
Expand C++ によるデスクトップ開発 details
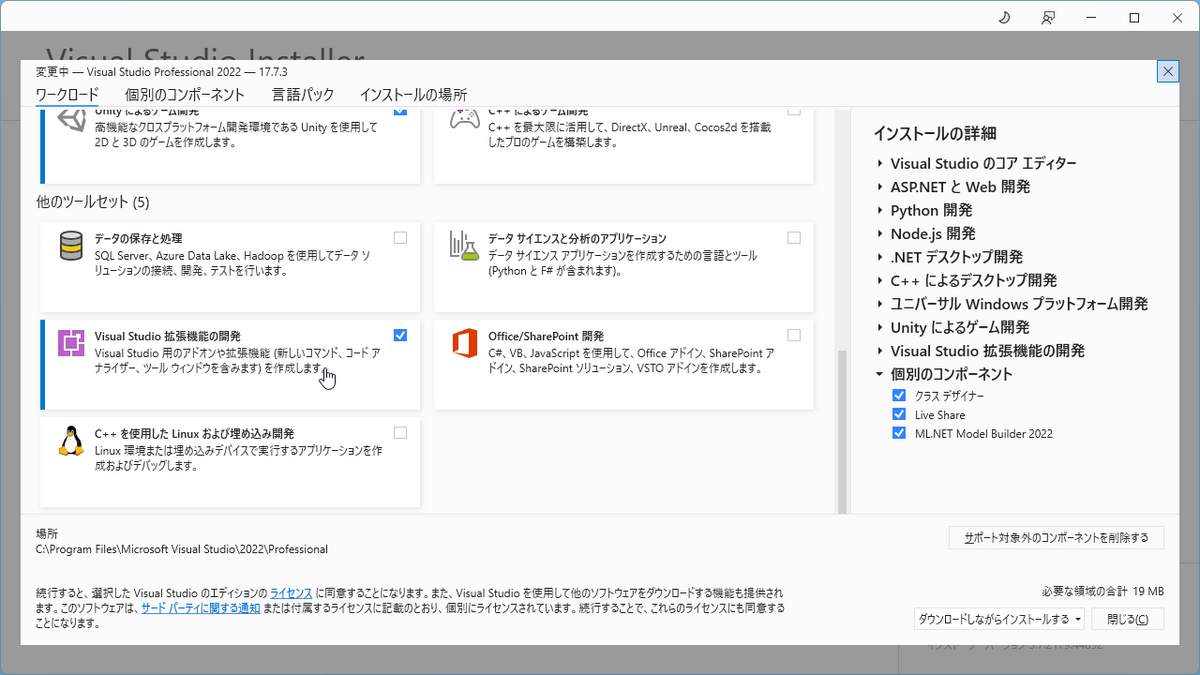[x=879, y=281]
